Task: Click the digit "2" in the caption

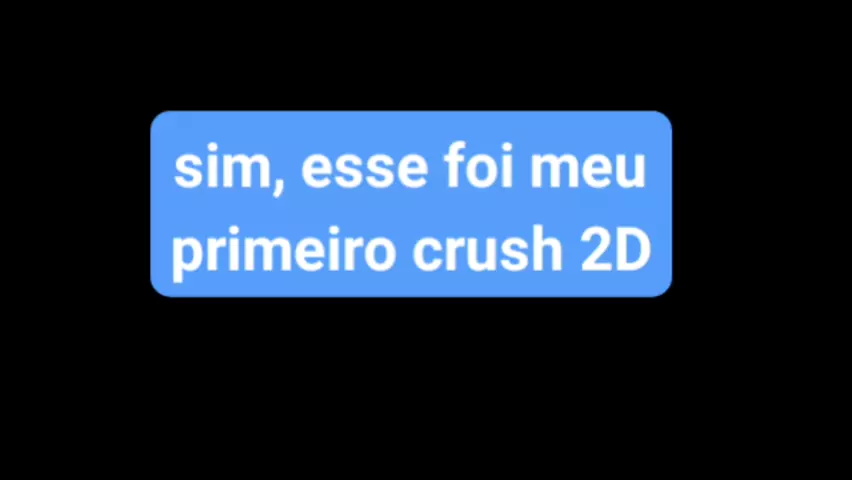Action: tap(596, 250)
